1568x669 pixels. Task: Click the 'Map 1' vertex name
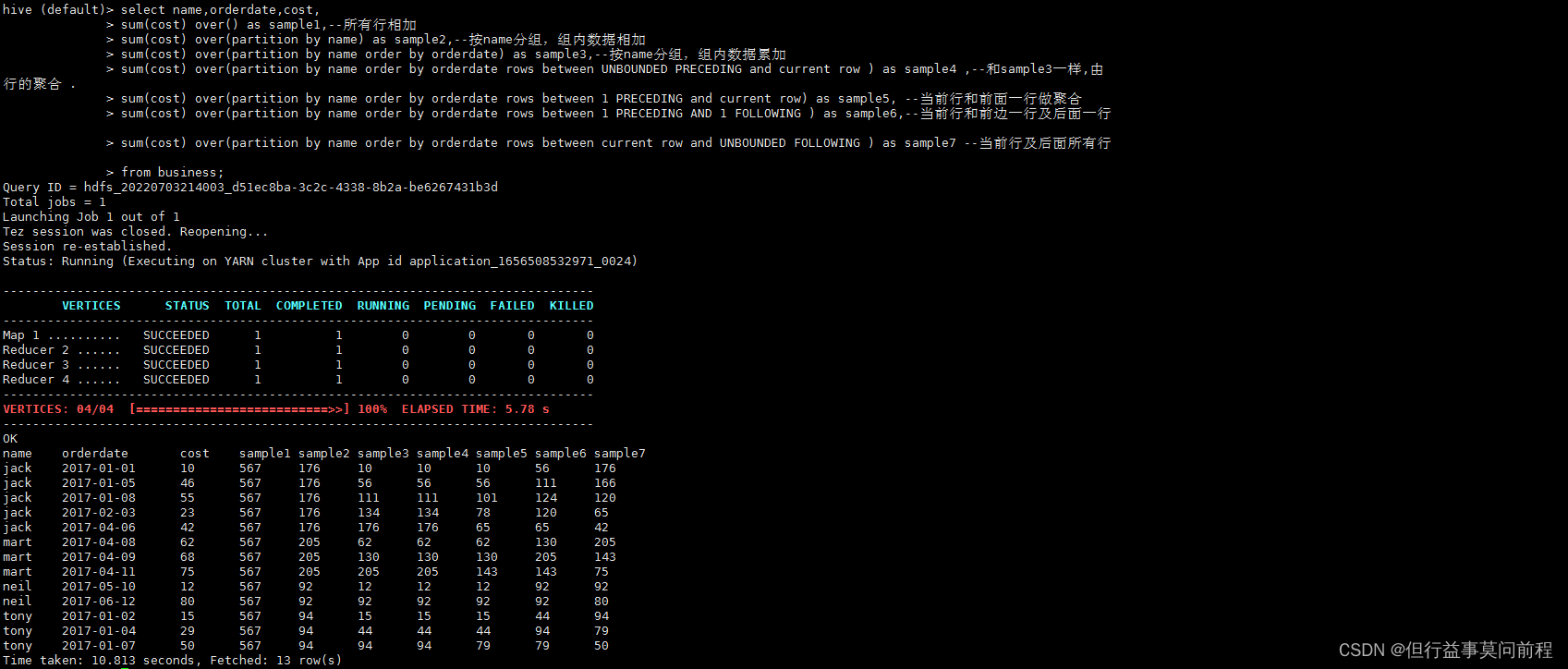(x=21, y=335)
